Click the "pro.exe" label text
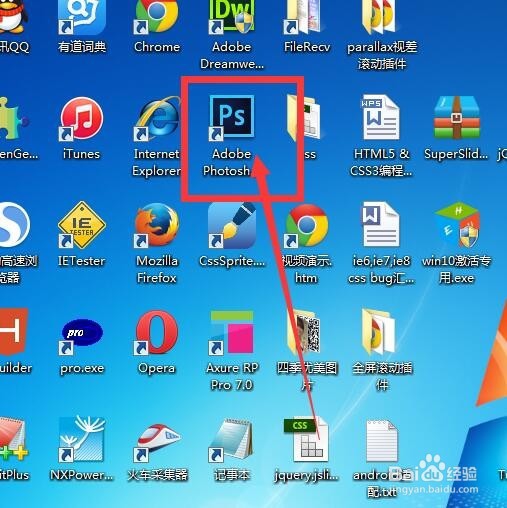The width and height of the screenshot is (507, 508). click(82, 368)
